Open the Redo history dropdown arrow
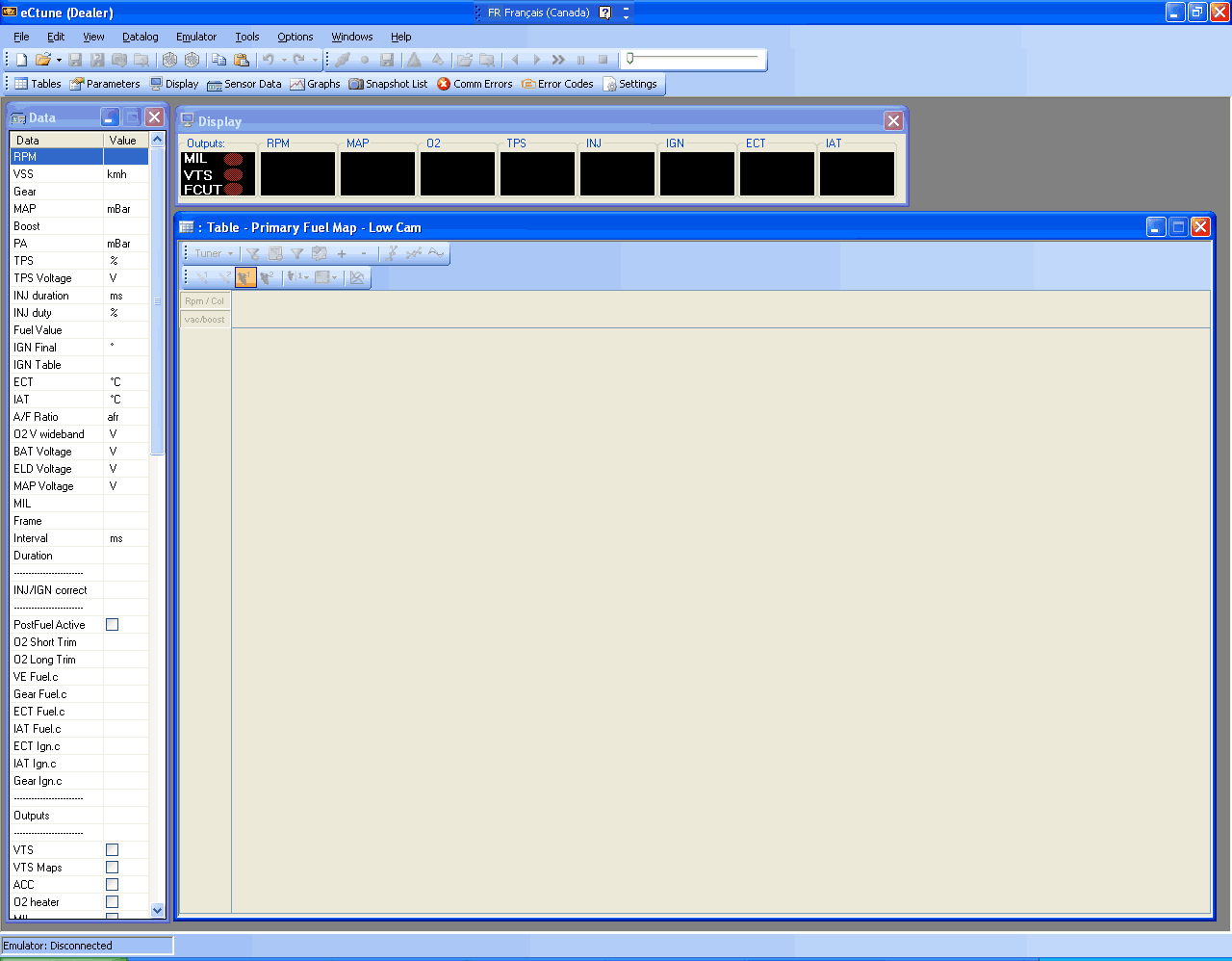1232x961 pixels. [315, 60]
